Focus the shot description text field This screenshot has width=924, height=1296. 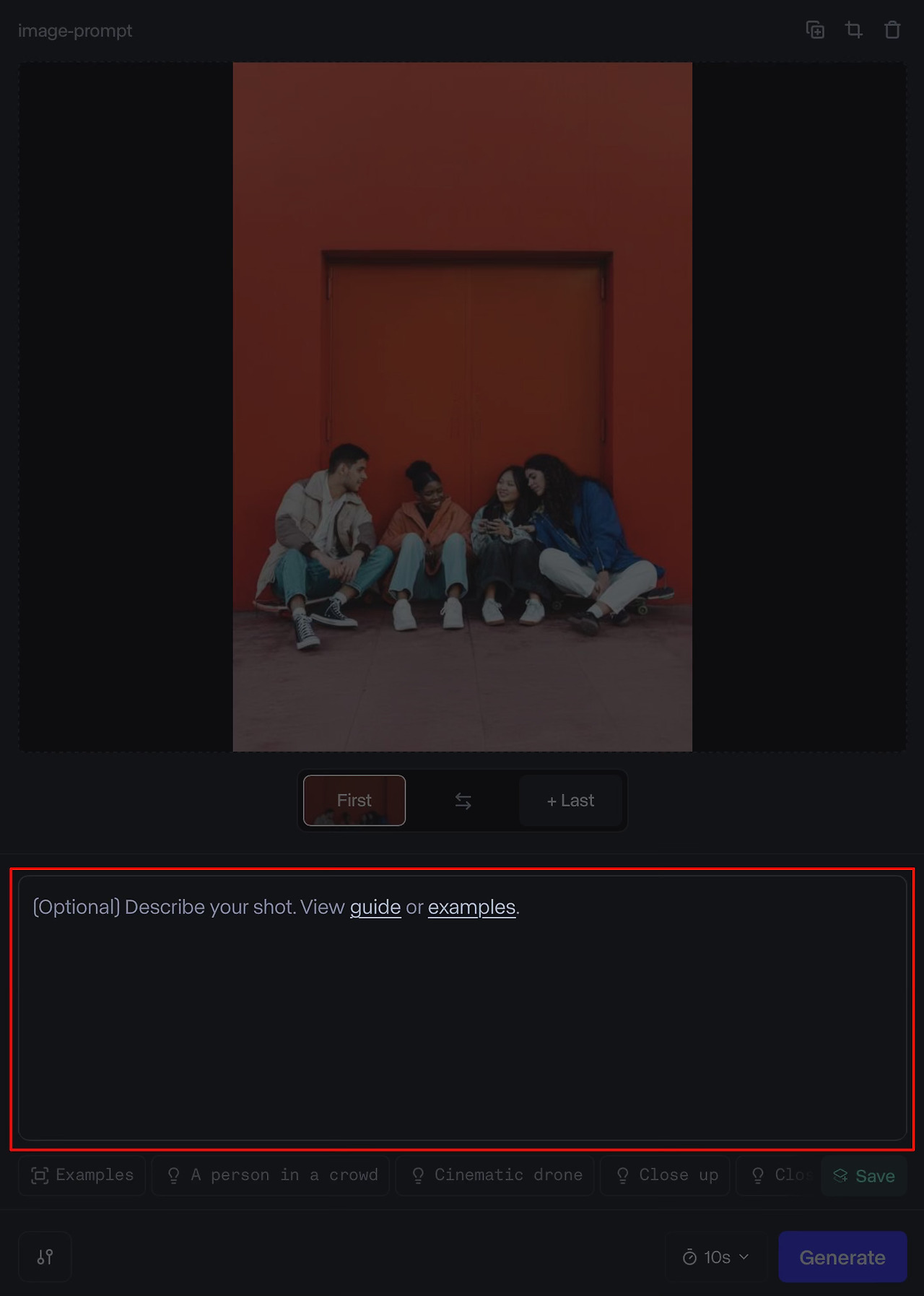462,1008
